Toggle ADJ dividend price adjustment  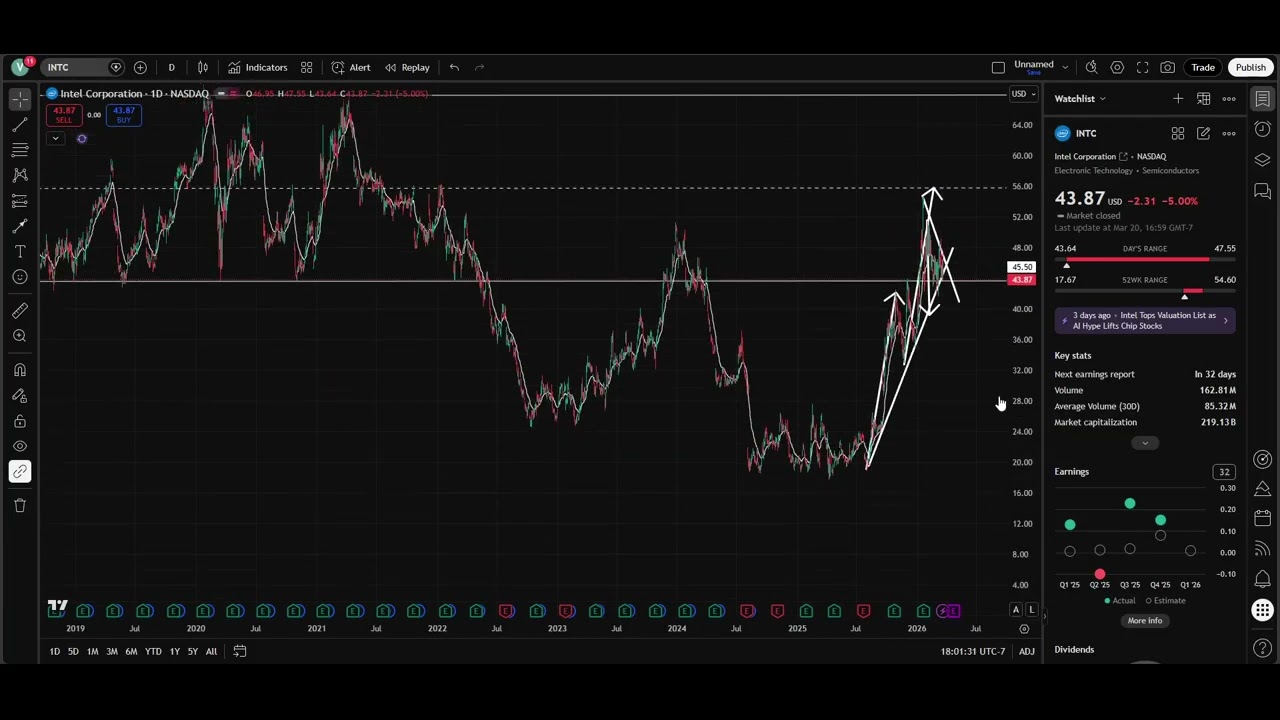coord(1027,652)
